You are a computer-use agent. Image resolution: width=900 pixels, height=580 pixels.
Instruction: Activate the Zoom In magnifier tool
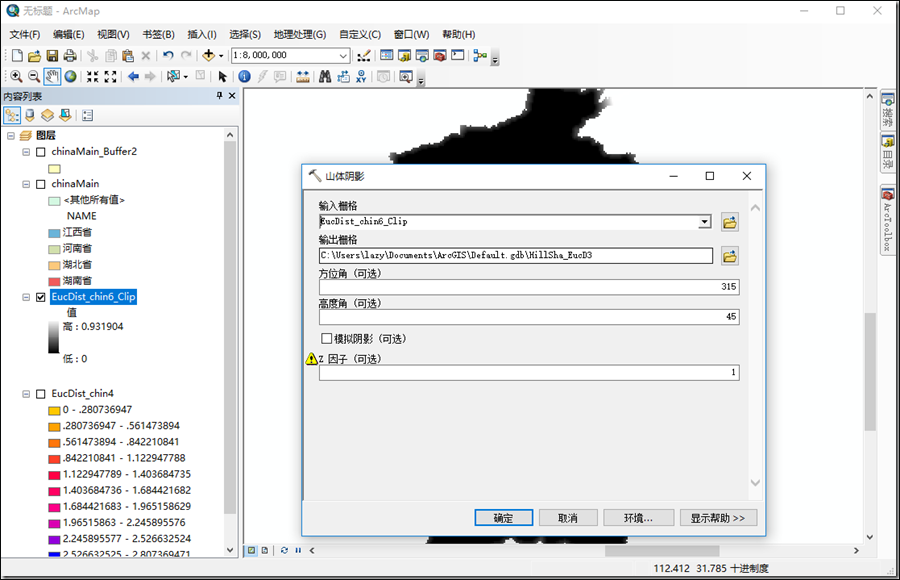coord(16,76)
